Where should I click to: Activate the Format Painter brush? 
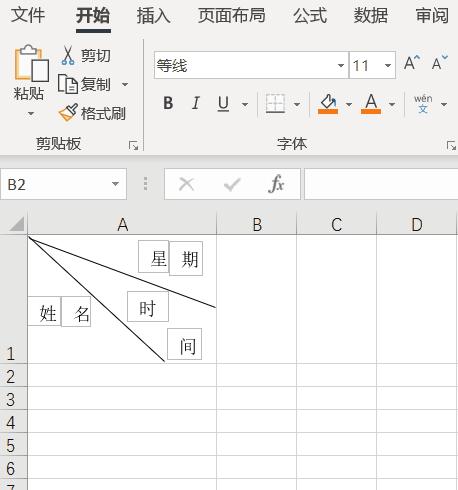click(x=68, y=113)
